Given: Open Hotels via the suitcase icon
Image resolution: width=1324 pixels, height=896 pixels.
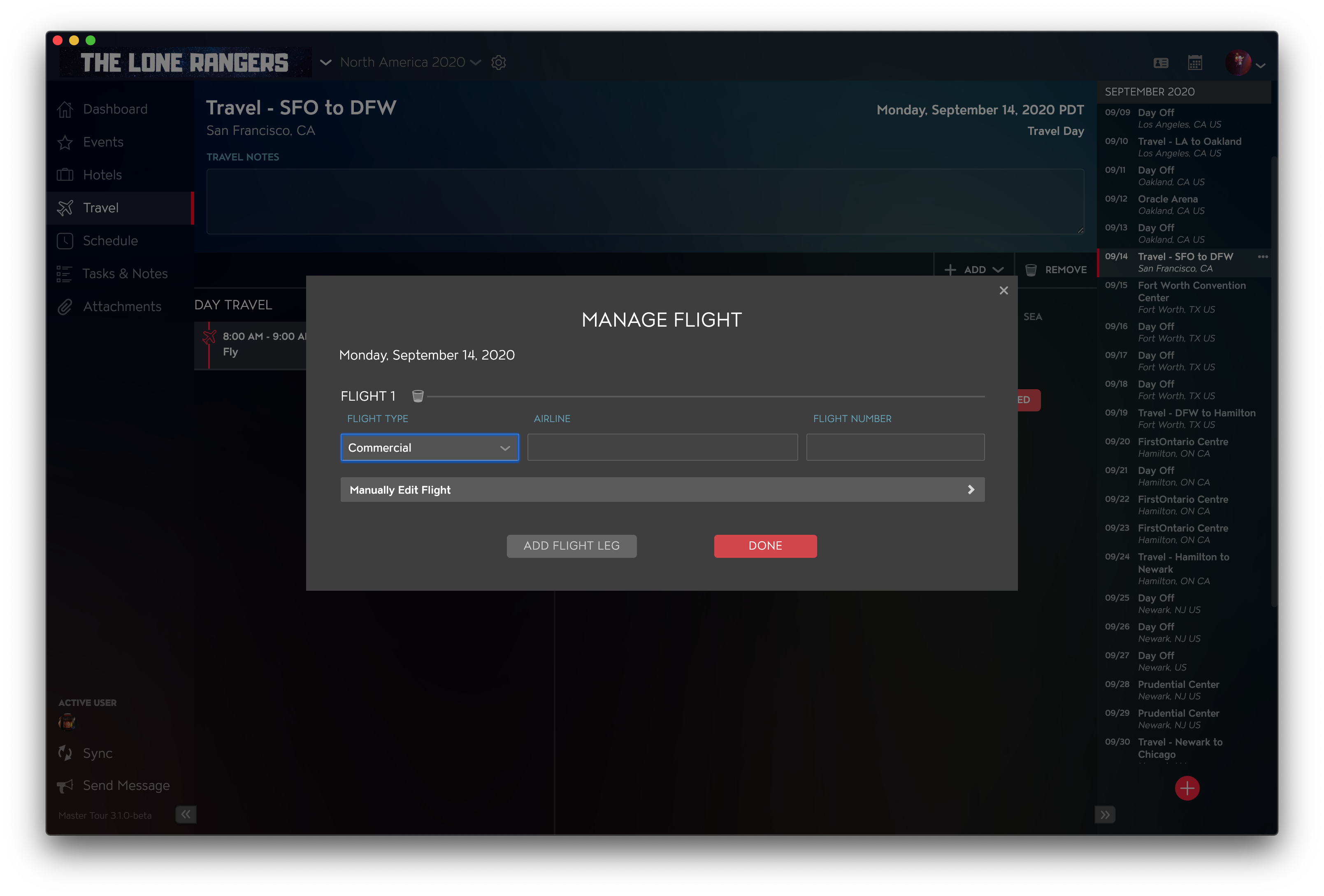Looking at the screenshot, I should point(65,175).
